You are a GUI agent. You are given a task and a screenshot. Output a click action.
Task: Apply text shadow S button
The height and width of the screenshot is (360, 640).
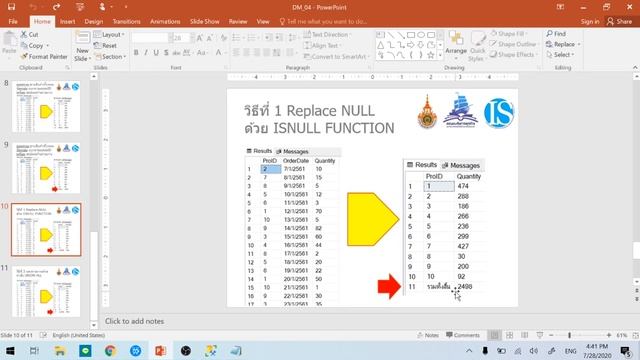pyautogui.click(x=166, y=53)
